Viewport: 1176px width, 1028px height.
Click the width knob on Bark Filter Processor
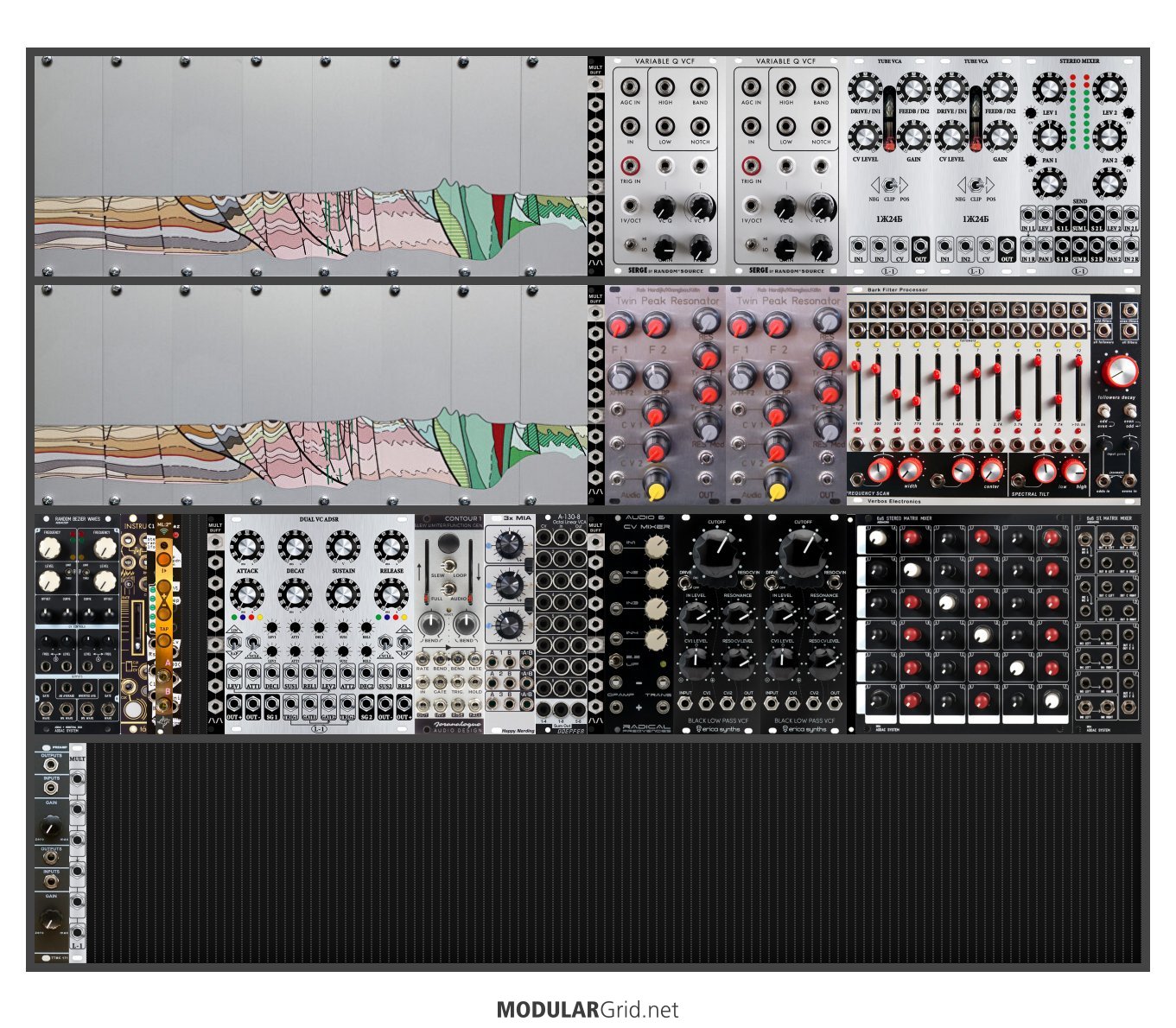point(910,470)
